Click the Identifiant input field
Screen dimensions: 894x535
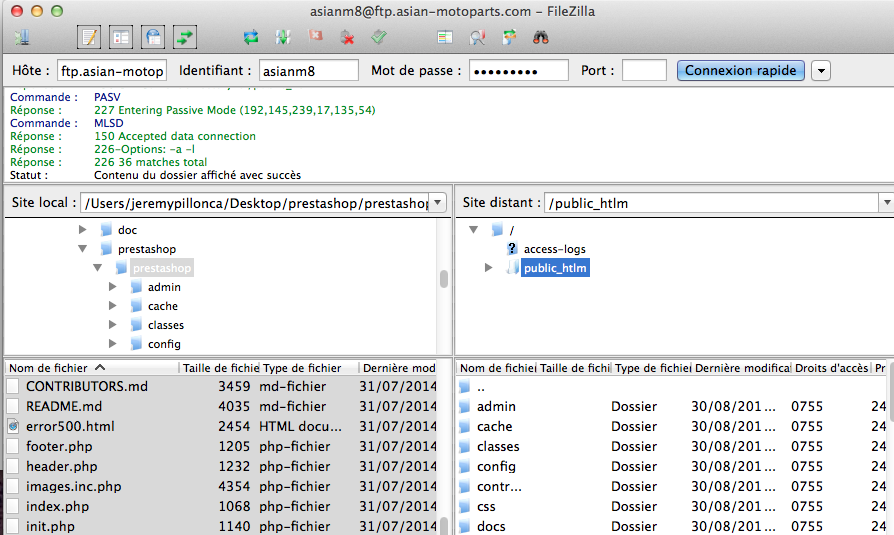pyautogui.click(x=308, y=71)
